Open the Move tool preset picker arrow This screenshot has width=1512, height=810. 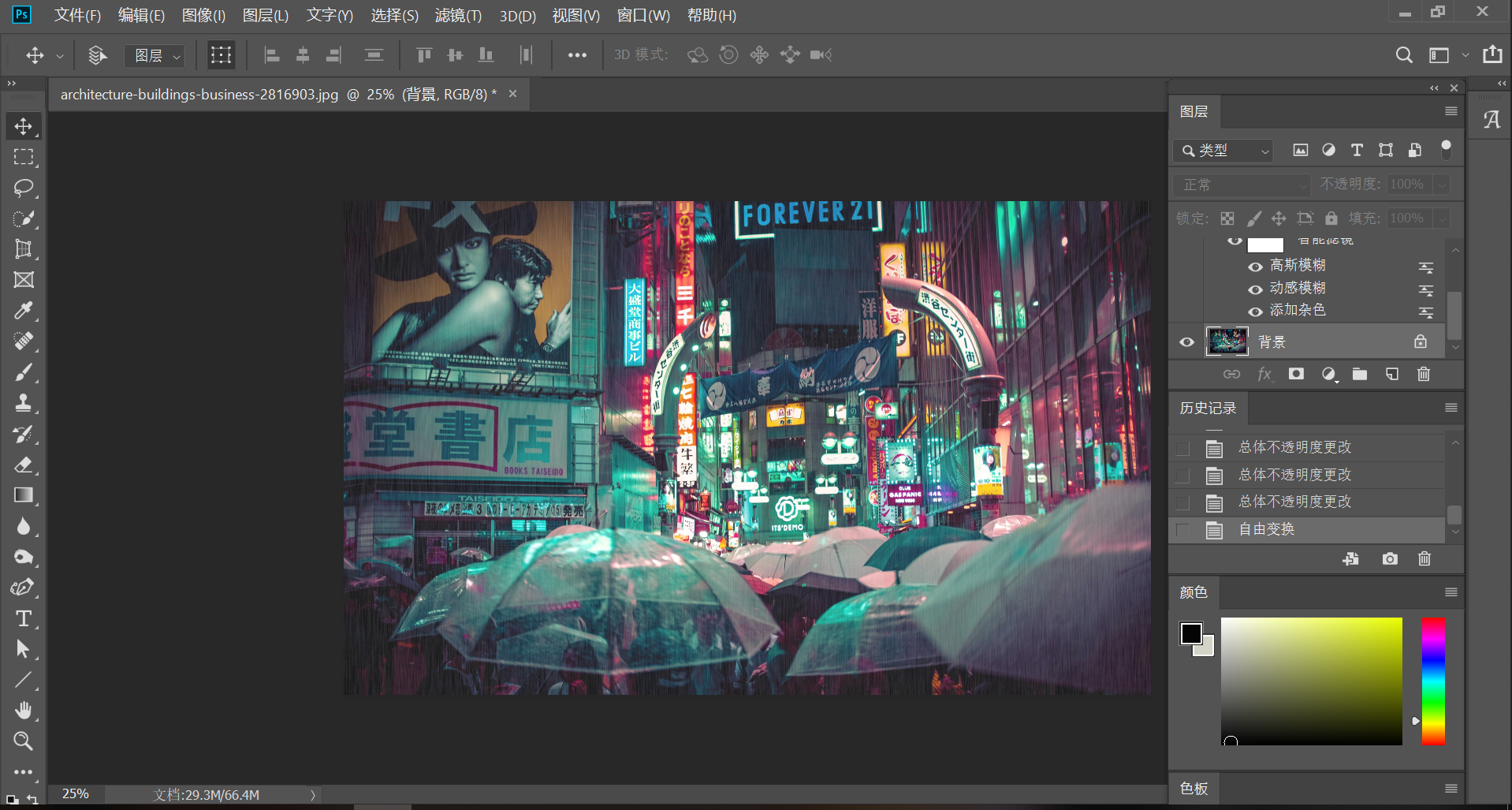point(59,56)
